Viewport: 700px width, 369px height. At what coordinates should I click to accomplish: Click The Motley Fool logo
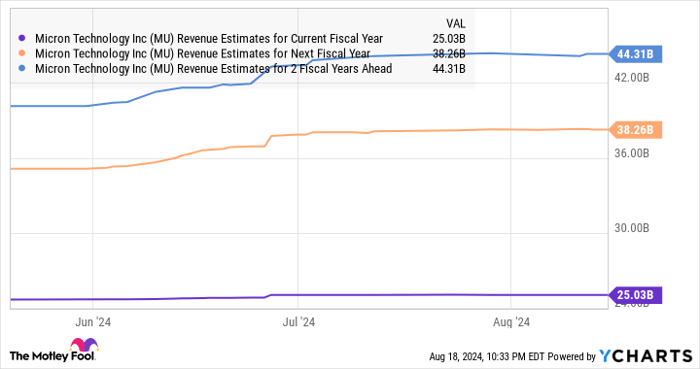point(54,350)
